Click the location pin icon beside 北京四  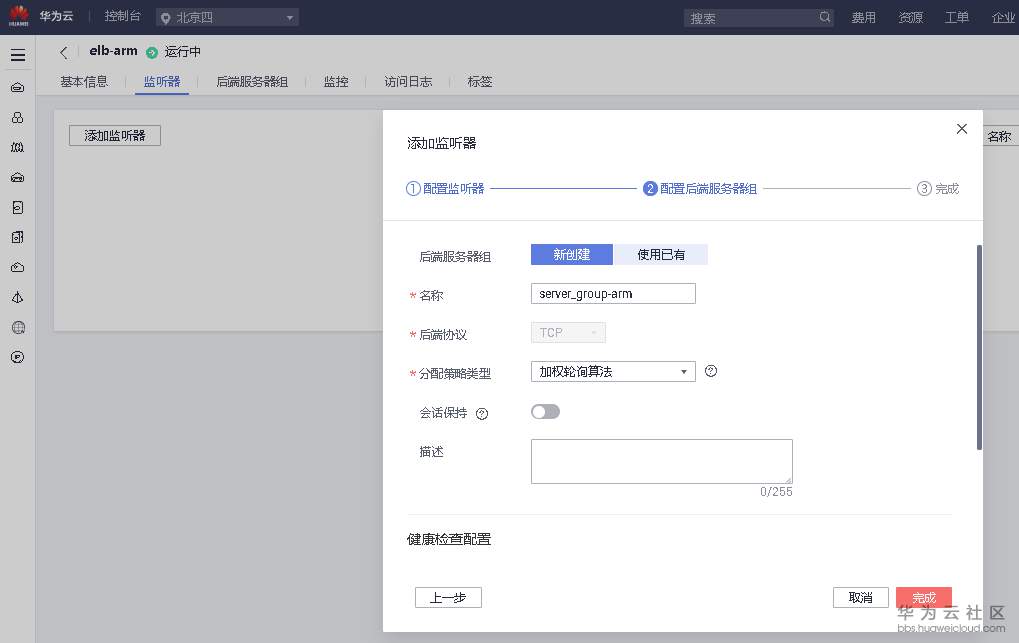[167, 17]
